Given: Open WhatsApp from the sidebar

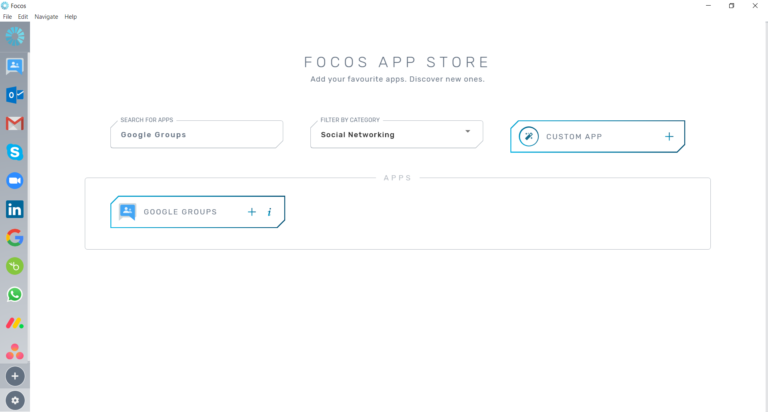Looking at the screenshot, I should [x=15, y=294].
